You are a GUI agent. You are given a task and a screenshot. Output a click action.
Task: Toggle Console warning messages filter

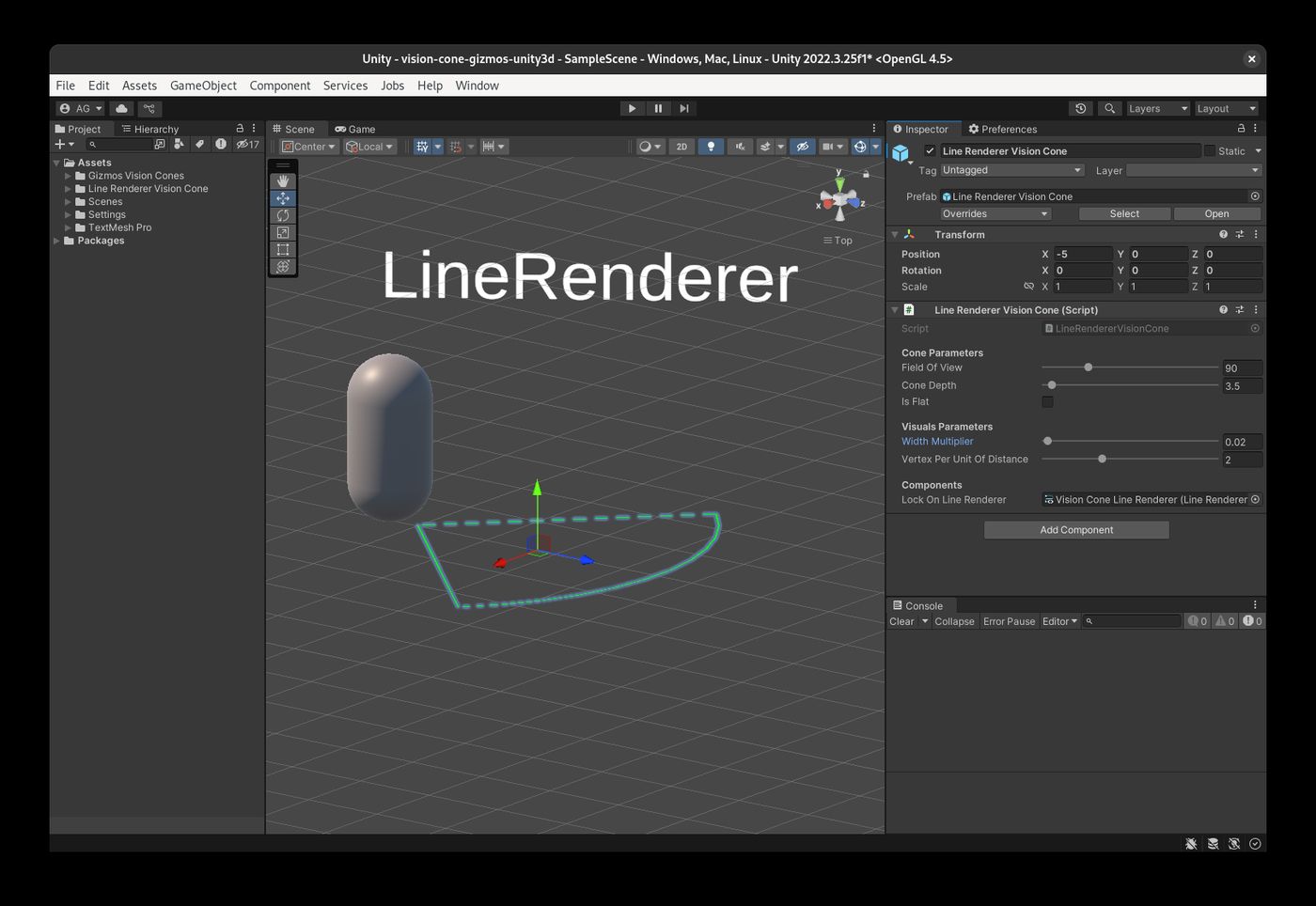[x=1225, y=621]
